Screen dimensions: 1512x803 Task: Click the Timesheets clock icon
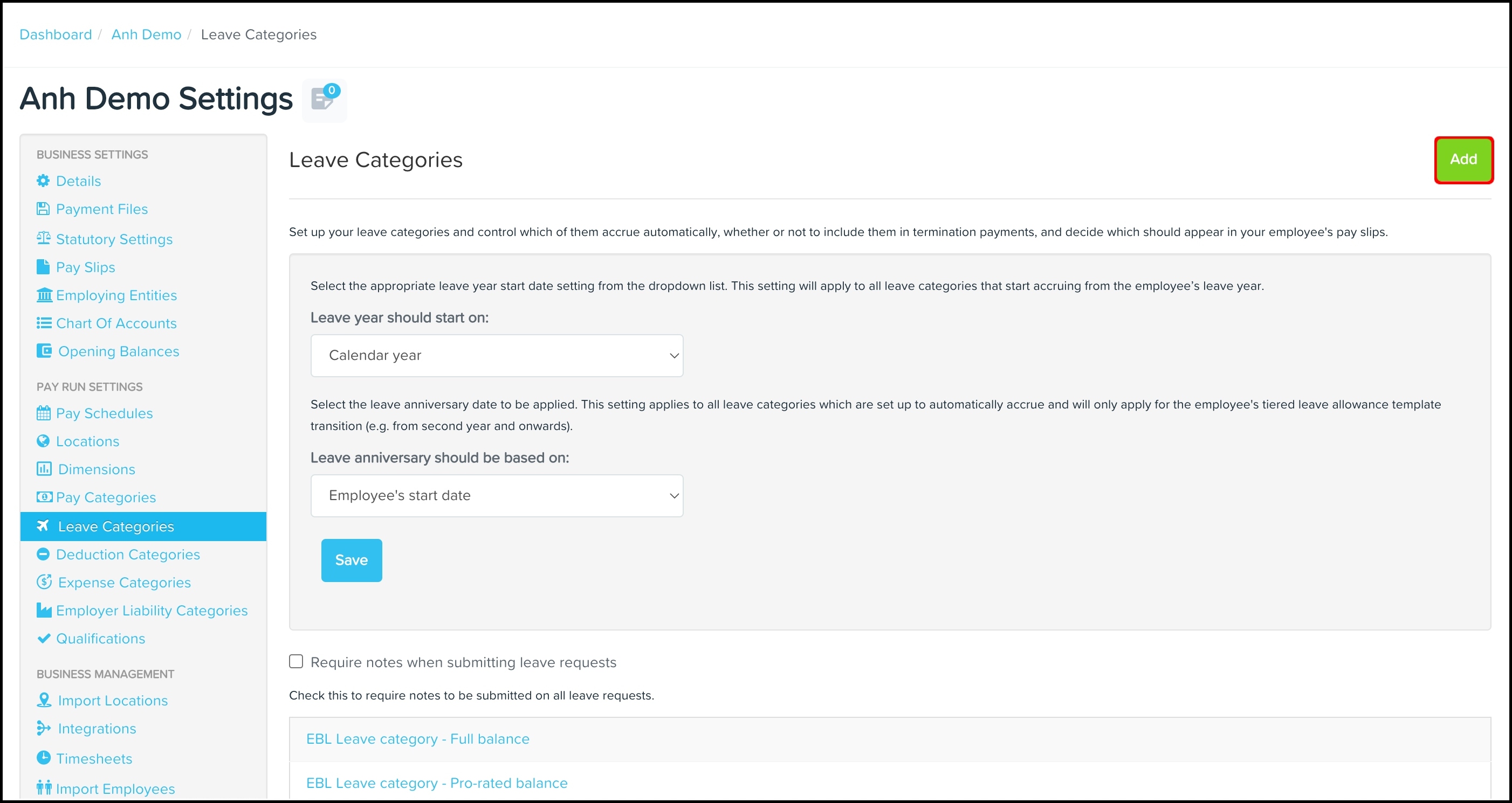pyautogui.click(x=44, y=758)
